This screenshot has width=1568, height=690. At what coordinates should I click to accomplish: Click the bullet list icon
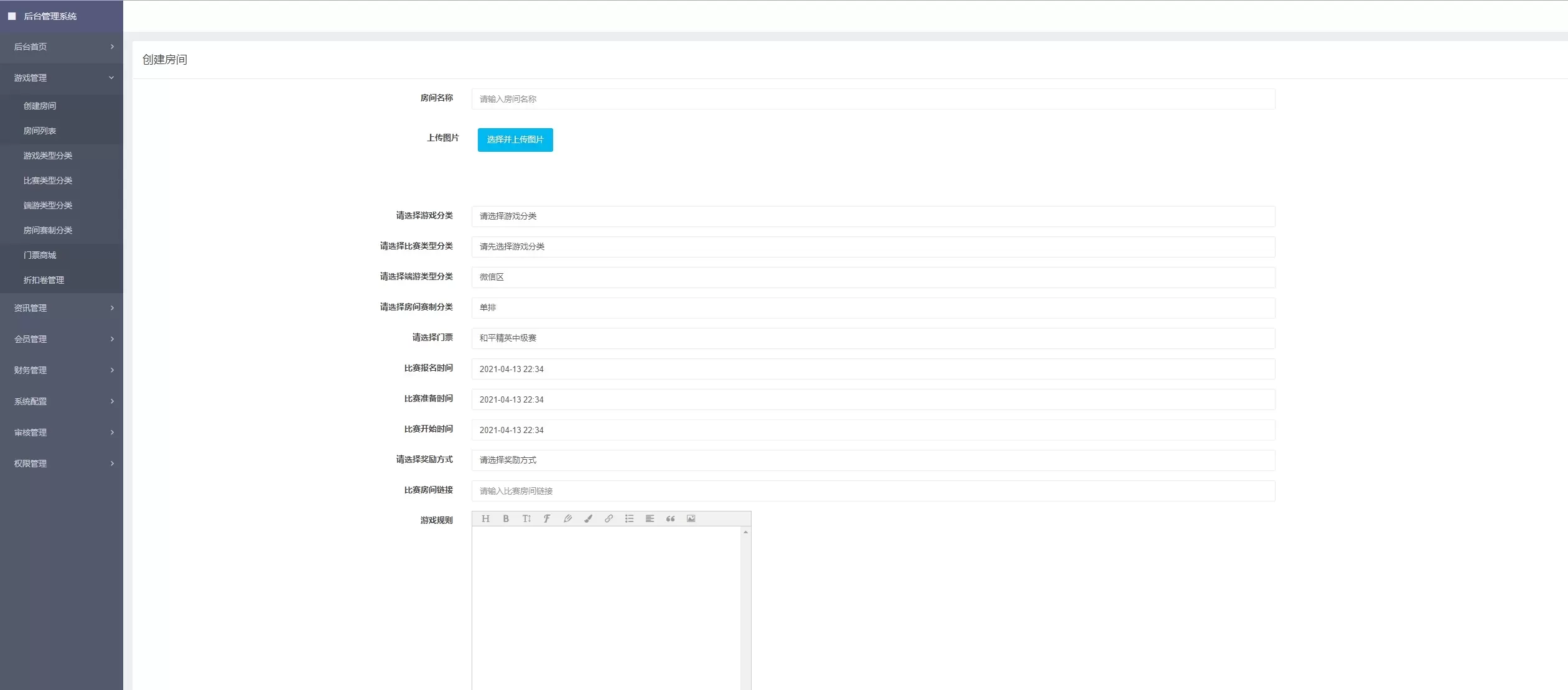click(629, 519)
